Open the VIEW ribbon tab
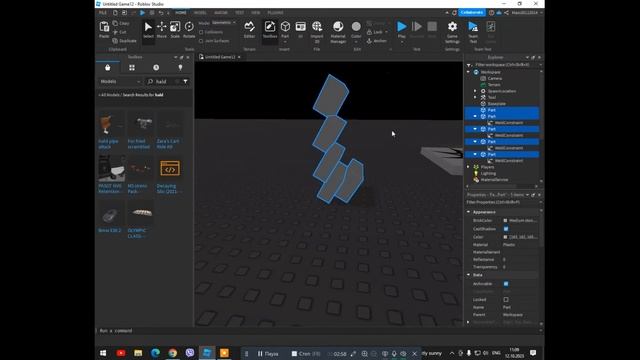The width and height of the screenshot is (640, 360). click(256, 13)
